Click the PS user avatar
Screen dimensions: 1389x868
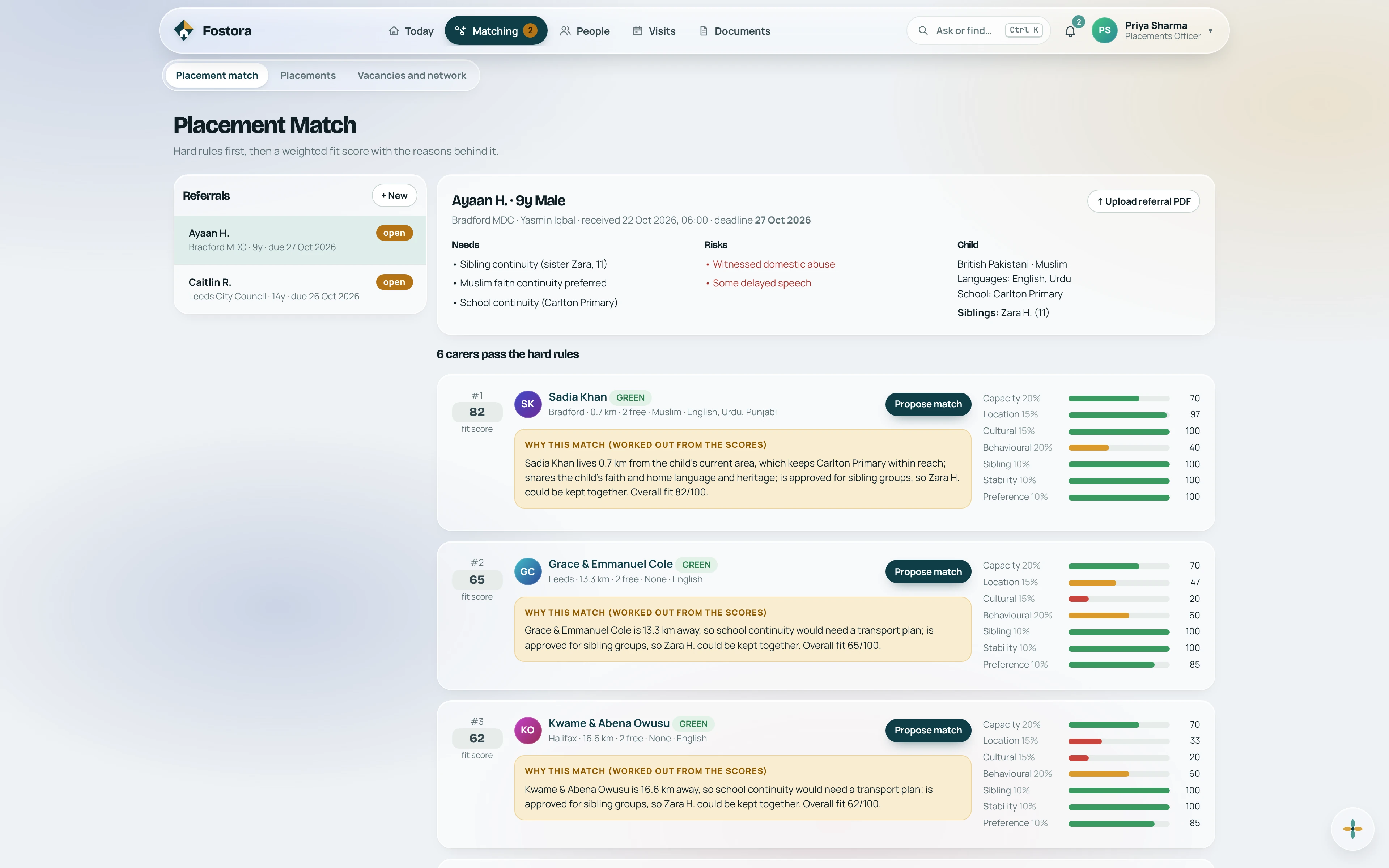pyautogui.click(x=1104, y=30)
